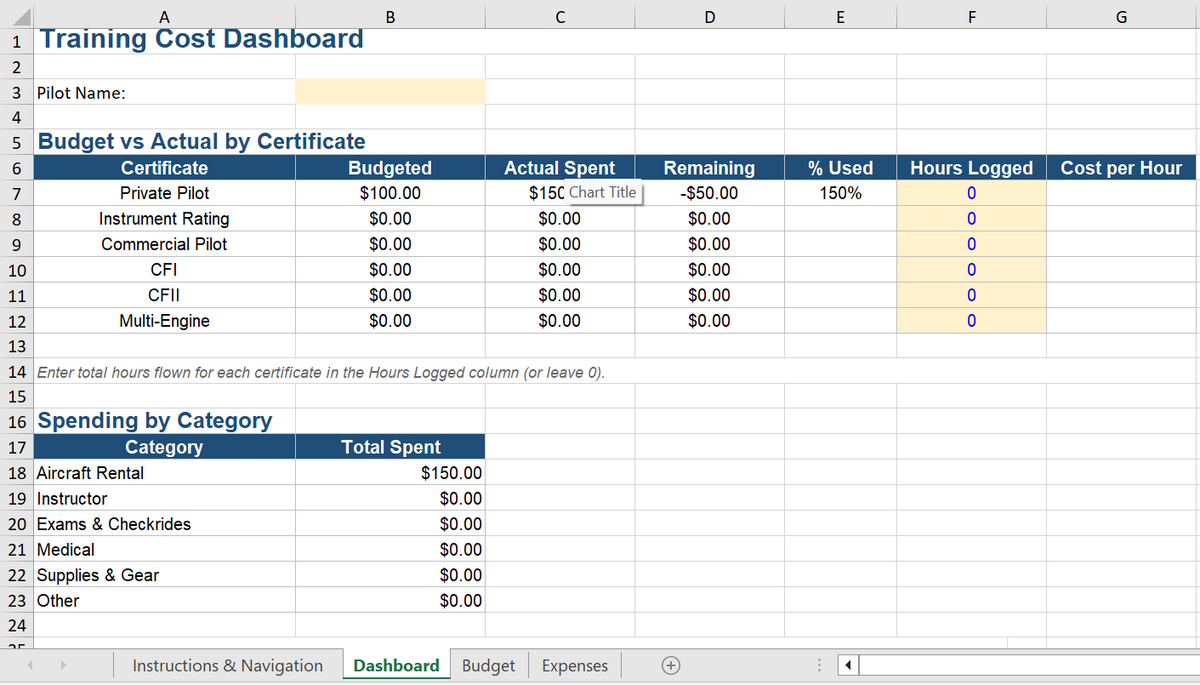Viewport: 1200px width, 685px height.
Task: Click the Other category cell
Action: tap(164, 600)
